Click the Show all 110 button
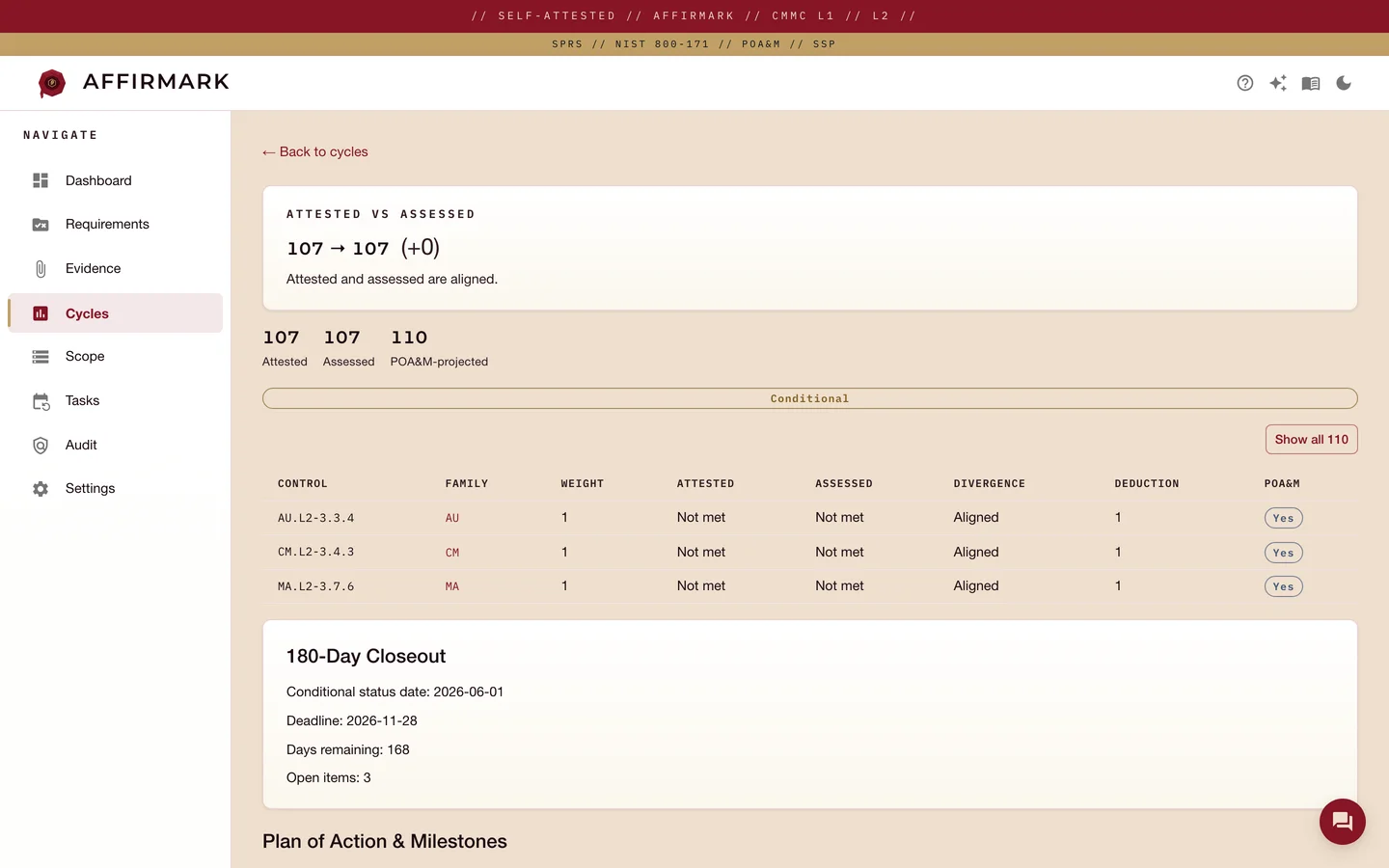1389x868 pixels. [x=1311, y=440]
